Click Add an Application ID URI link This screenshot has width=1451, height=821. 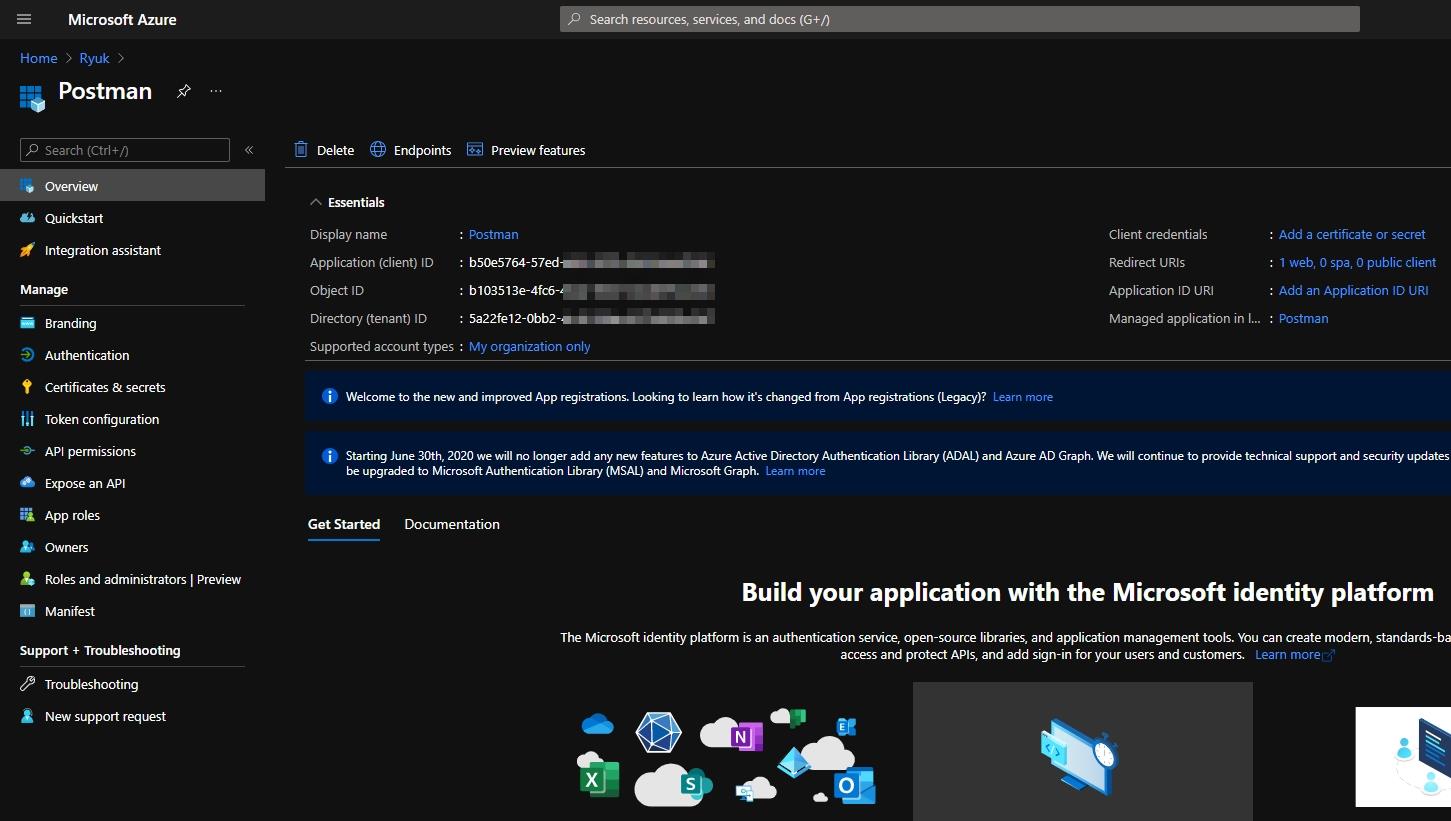tap(1354, 290)
